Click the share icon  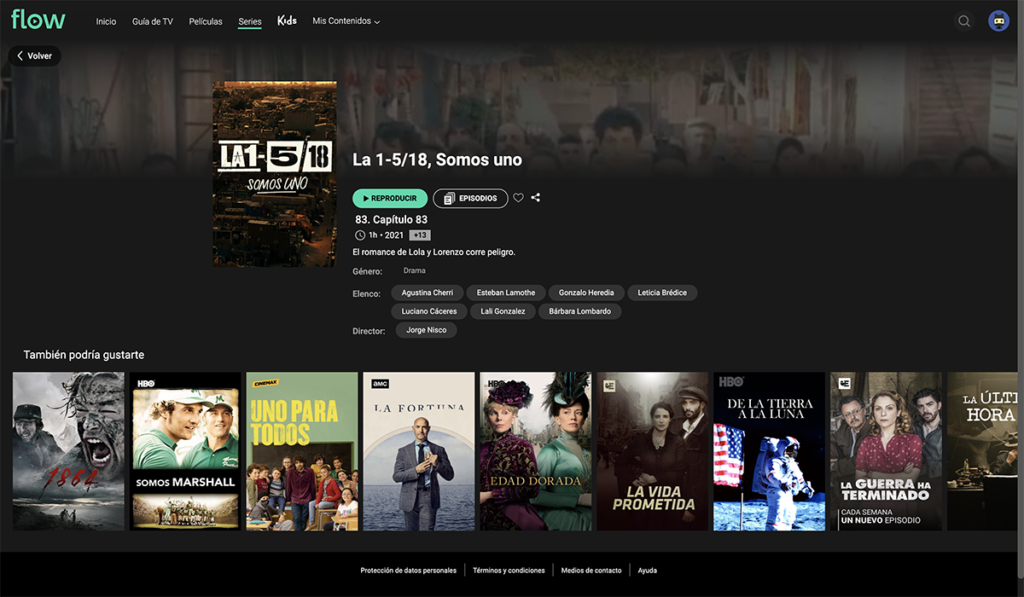[536, 198]
